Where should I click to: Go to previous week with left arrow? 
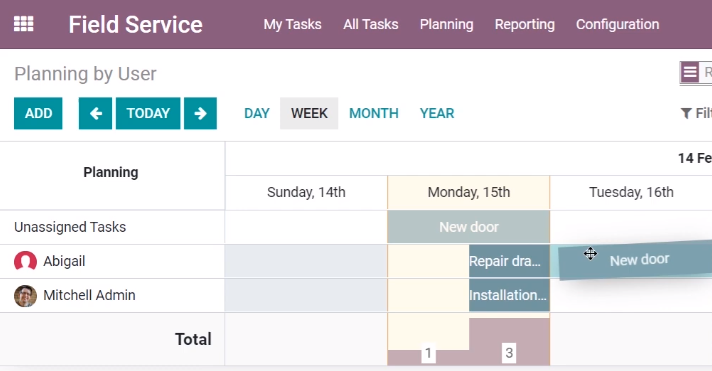pos(95,113)
